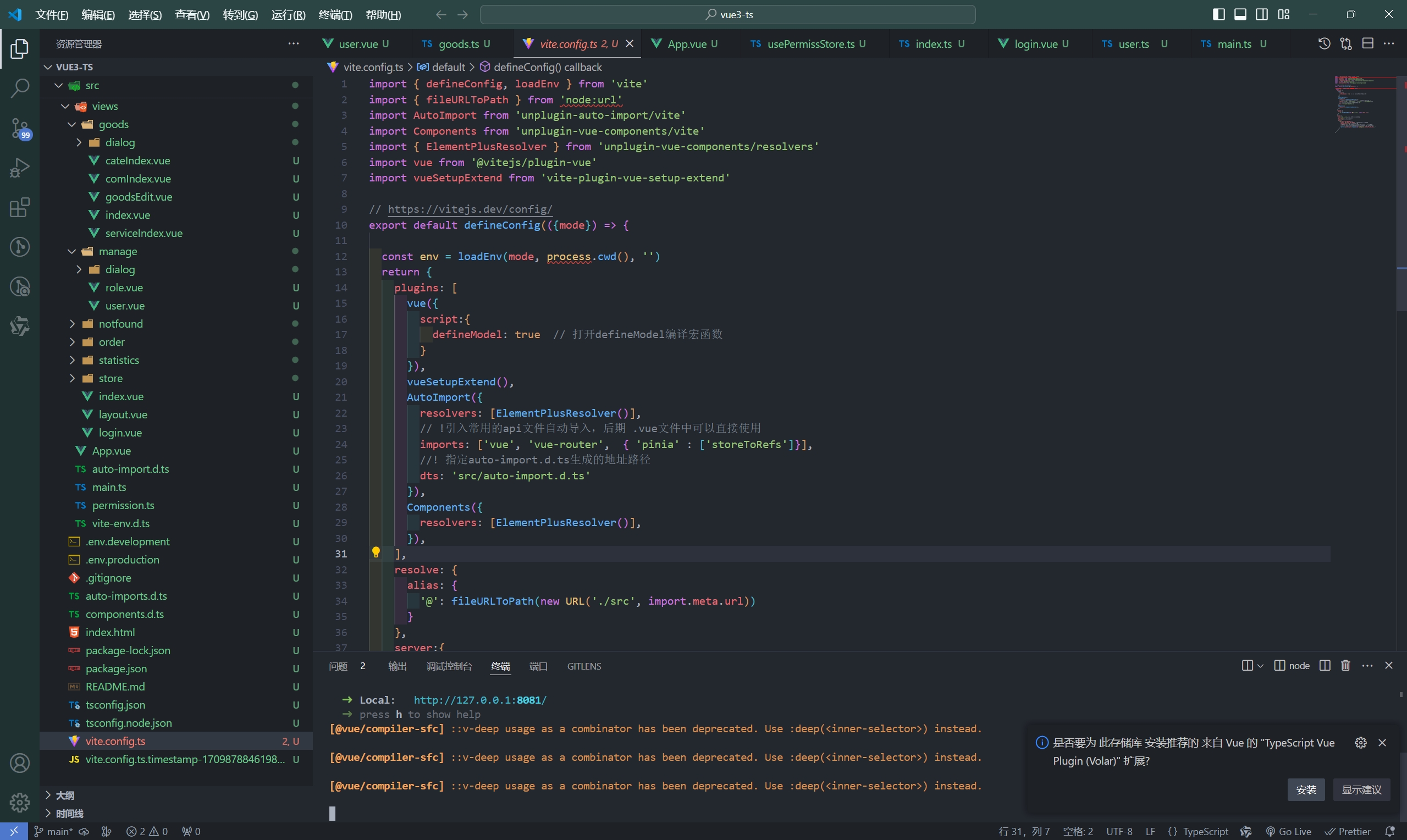Expand the goods folder in file tree
This screenshot has height=840, width=1407.
(113, 124)
